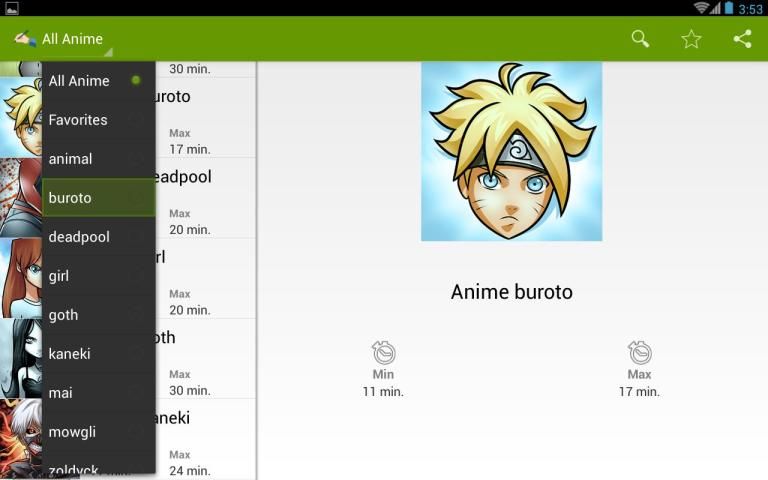Choose animal category in the list
This screenshot has width=768, height=480.
[99, 159]
